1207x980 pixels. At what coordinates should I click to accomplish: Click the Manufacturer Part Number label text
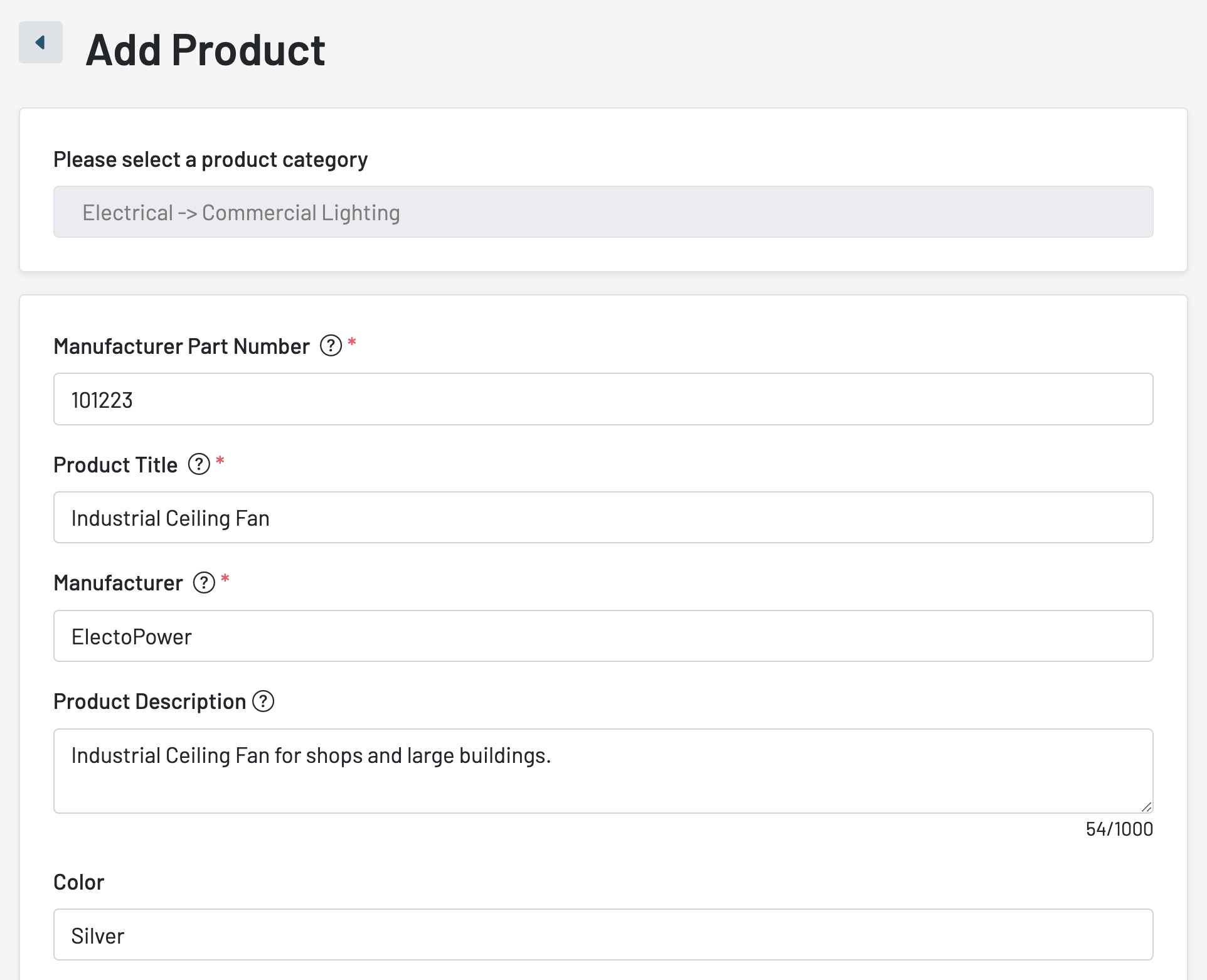point(181,346)
